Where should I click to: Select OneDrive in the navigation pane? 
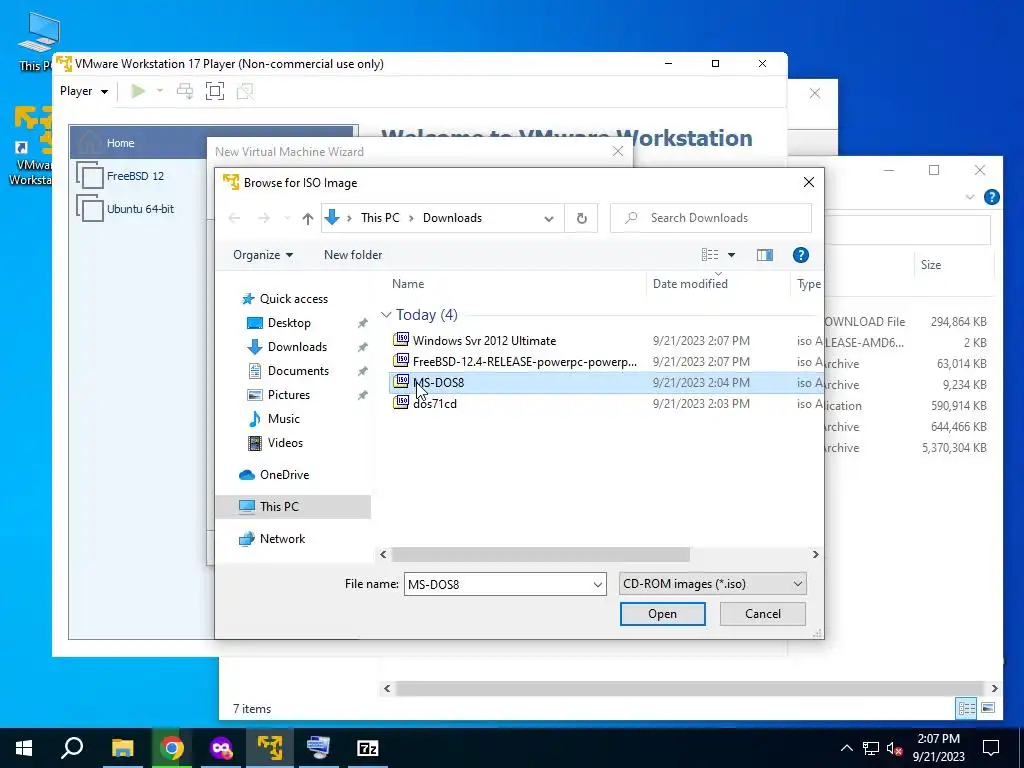[x=284, y=475]
